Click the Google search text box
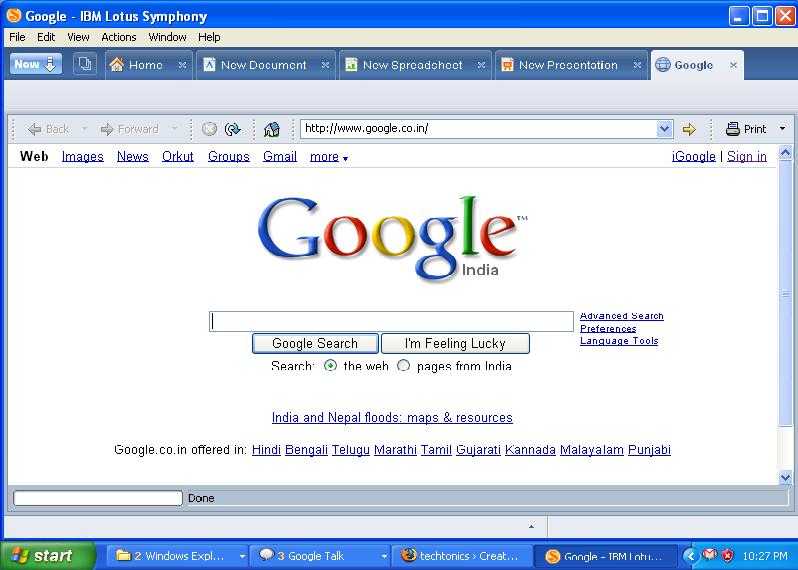 click(391, 322)
